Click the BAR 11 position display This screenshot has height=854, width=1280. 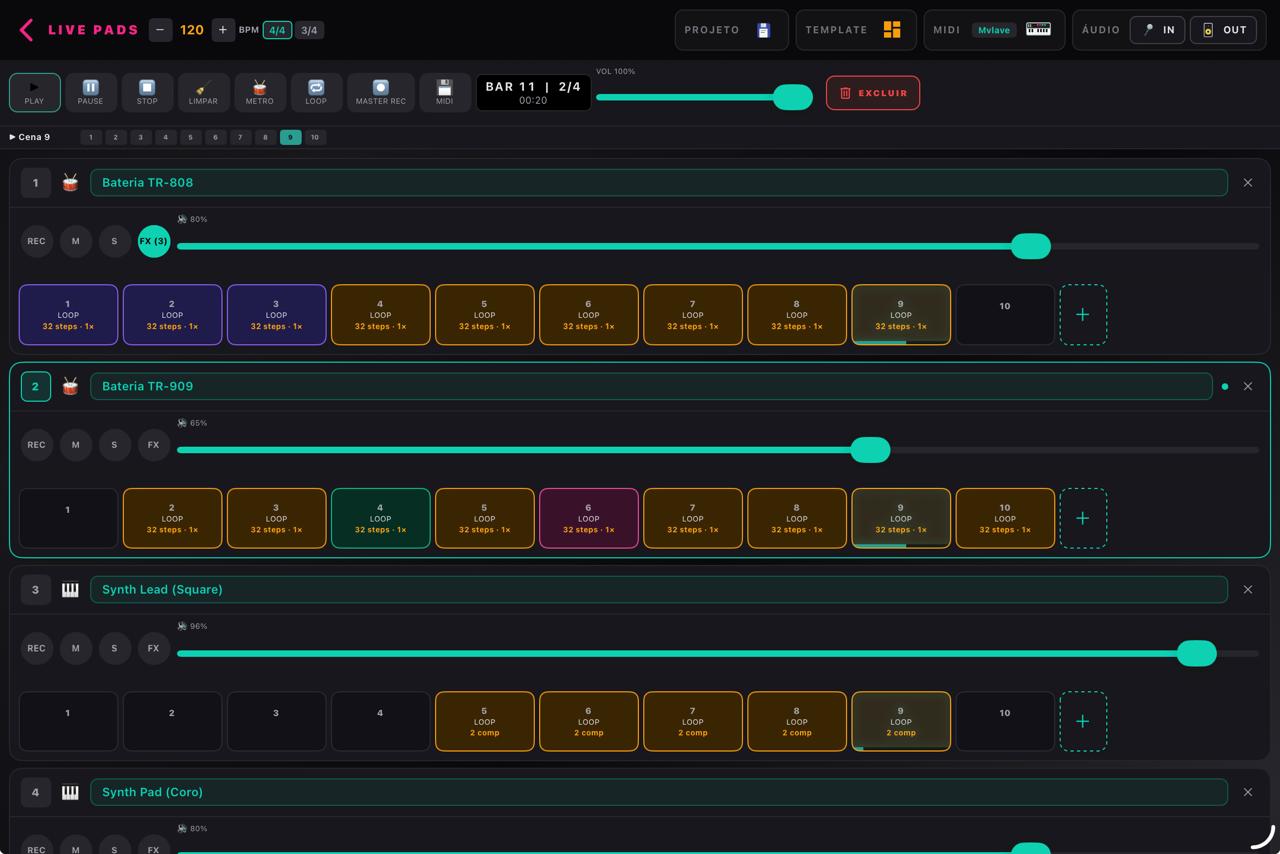pos(533,93)
